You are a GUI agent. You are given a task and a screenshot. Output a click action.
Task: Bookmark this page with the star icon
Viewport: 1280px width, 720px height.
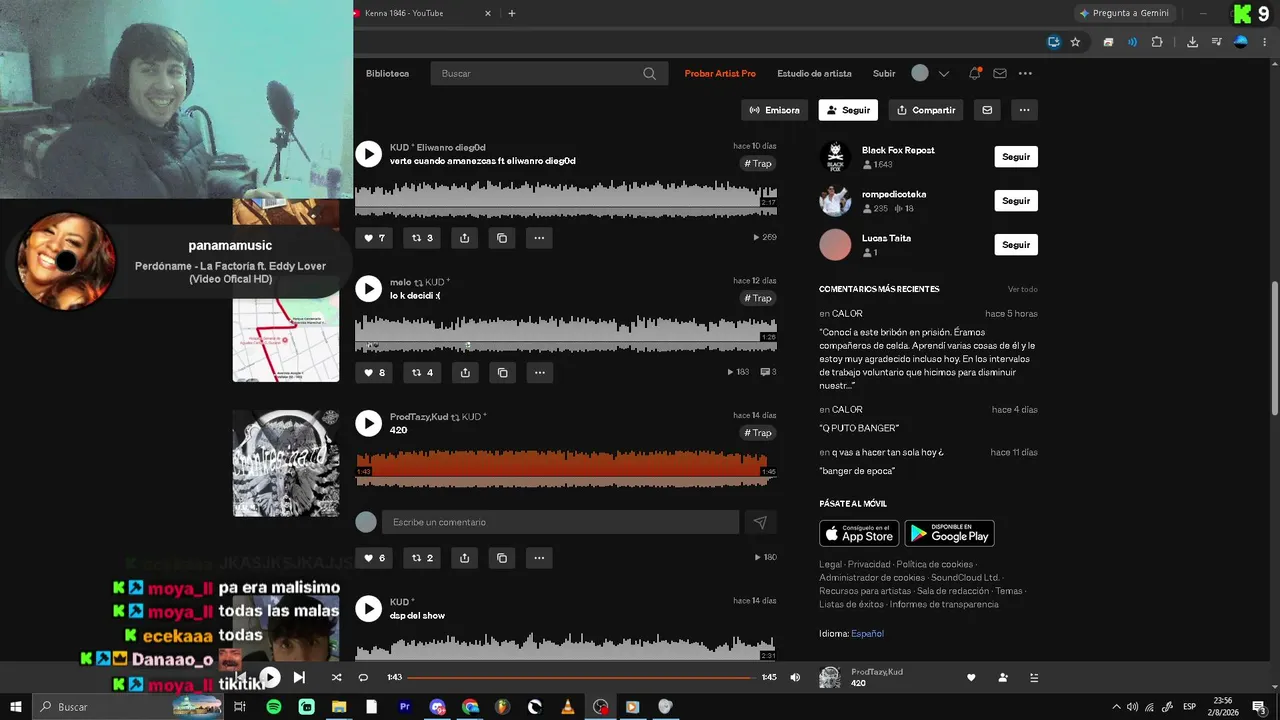click(x=1075, y=42)
